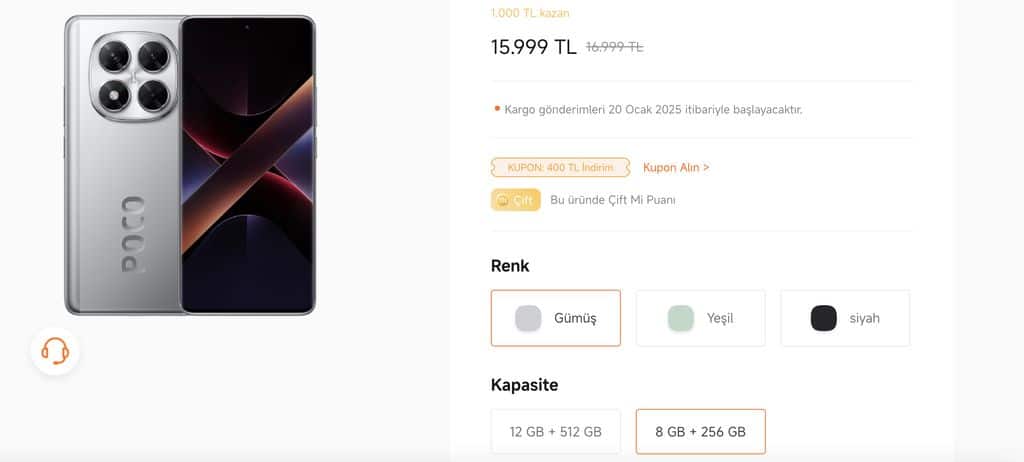
Task: Click the POCO logo on the phone back
Action: (x=133, y=235)
